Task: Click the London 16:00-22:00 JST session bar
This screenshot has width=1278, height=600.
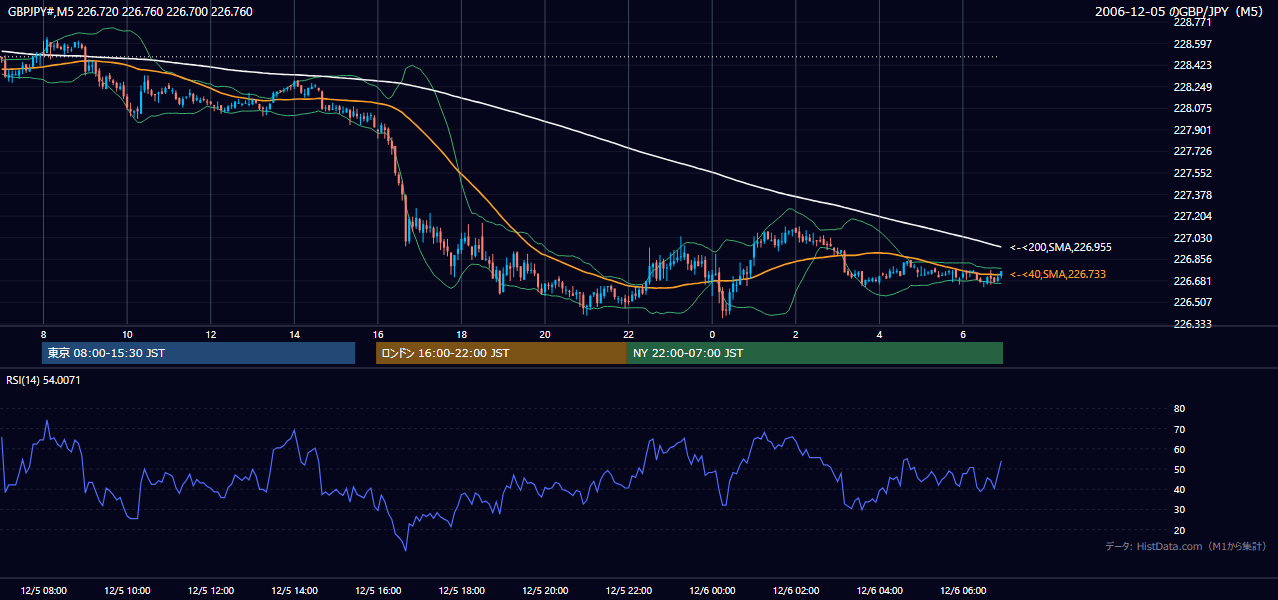Action: point(501,353)
